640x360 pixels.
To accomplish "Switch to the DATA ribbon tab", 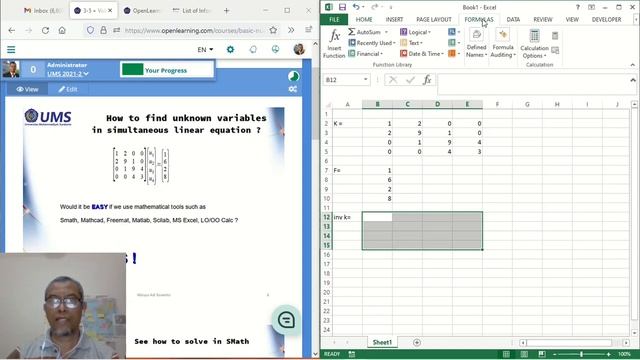I will (513, 19).
